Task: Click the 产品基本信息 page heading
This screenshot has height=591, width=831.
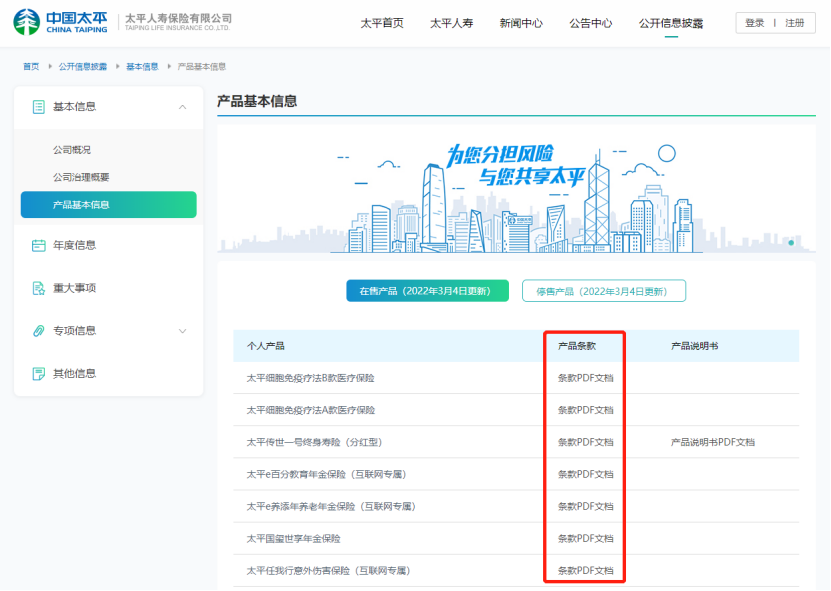Action: tap(257, 101)
